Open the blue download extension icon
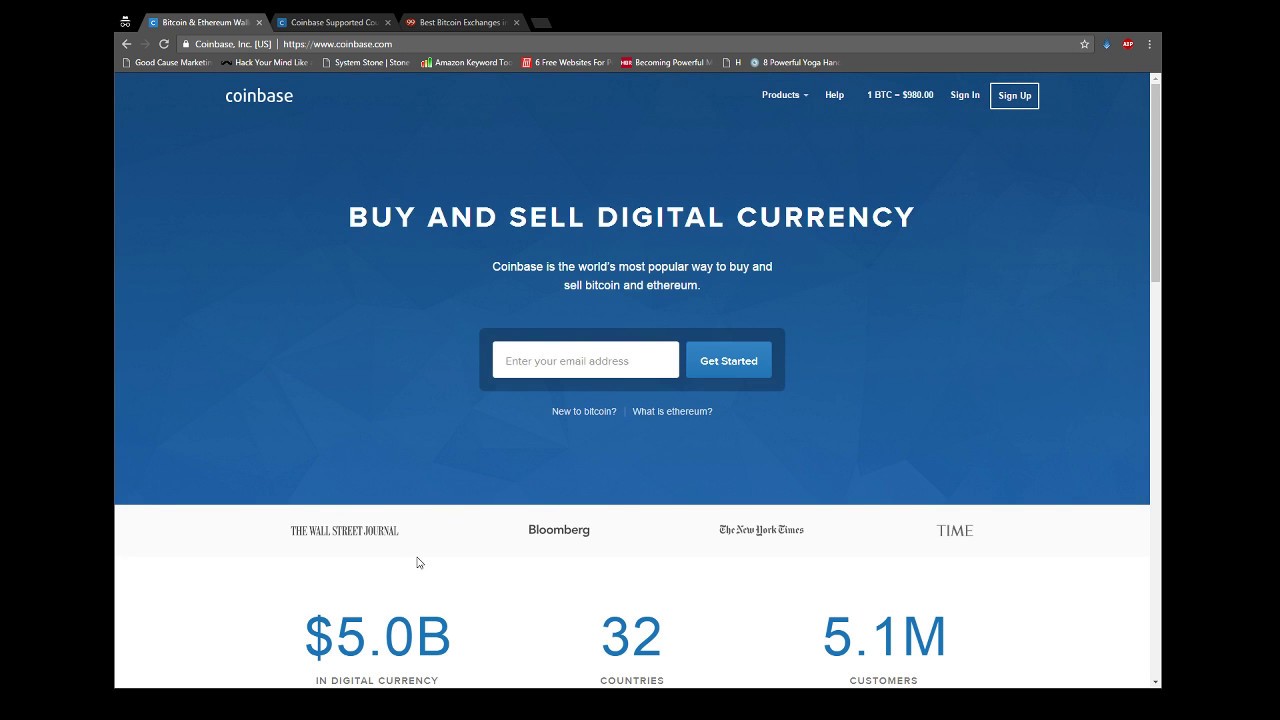Viewport: 1280px width, 720px height. coord(1106,44)
